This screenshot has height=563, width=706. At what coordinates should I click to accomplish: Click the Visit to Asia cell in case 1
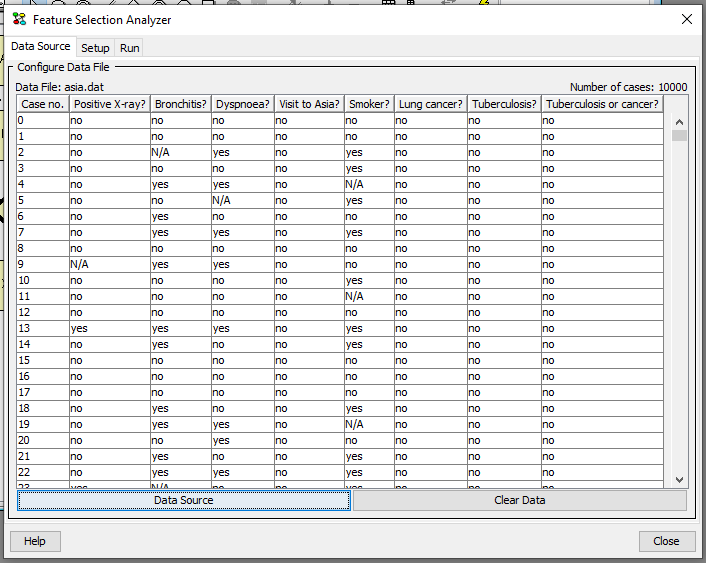[309, 136]
